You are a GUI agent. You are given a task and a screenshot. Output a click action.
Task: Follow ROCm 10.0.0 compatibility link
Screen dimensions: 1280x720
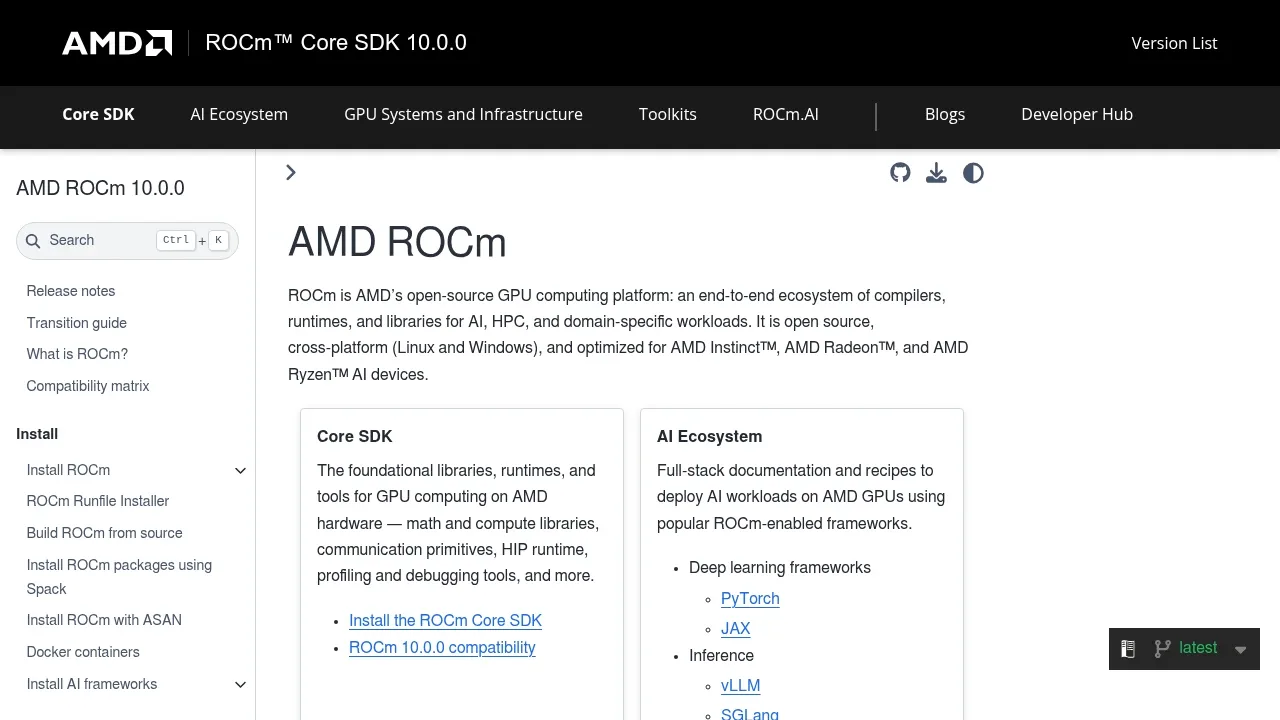[442, 648]
